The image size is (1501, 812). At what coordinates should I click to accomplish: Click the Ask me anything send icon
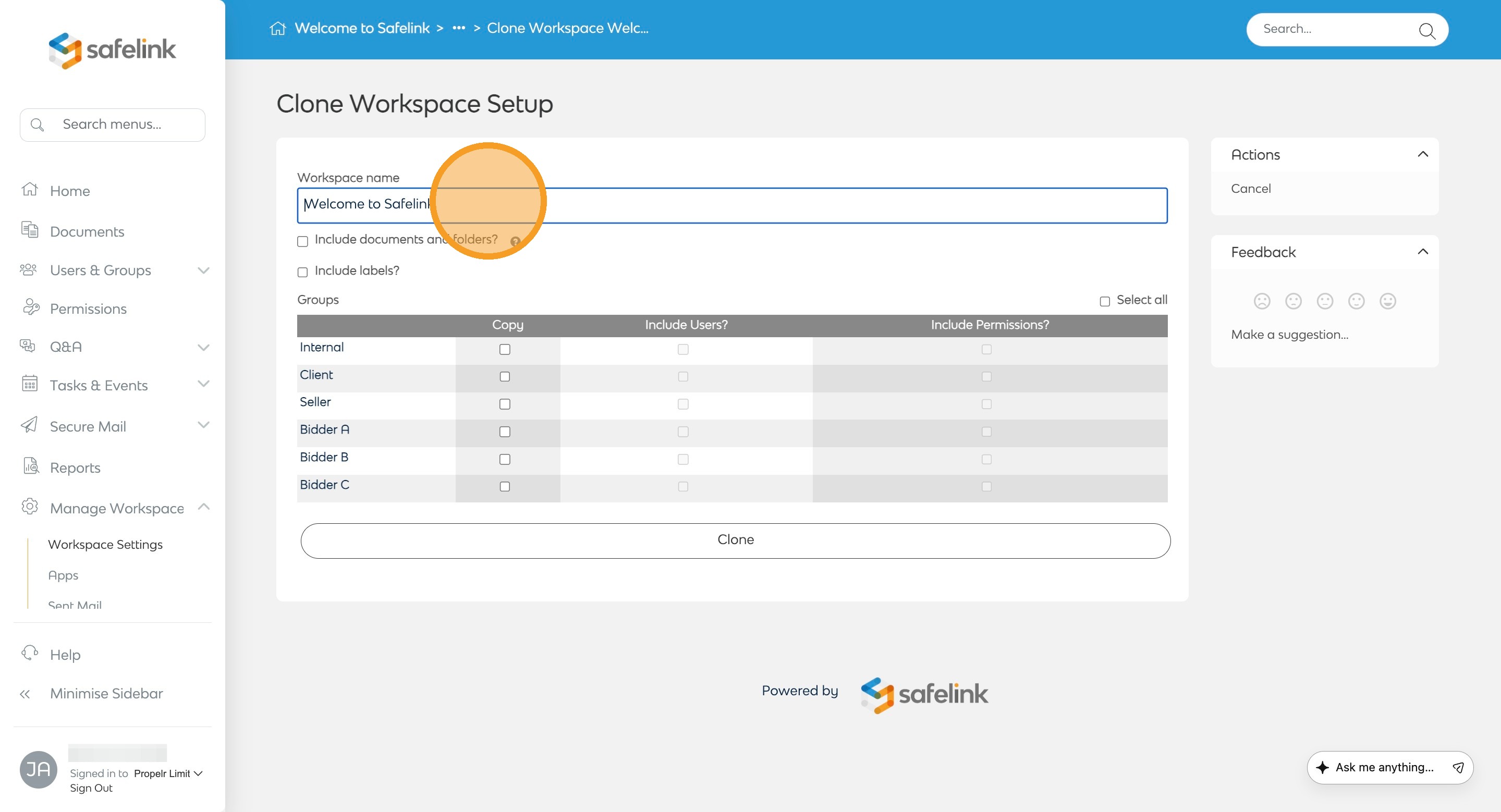click(x=1457, y=767)
